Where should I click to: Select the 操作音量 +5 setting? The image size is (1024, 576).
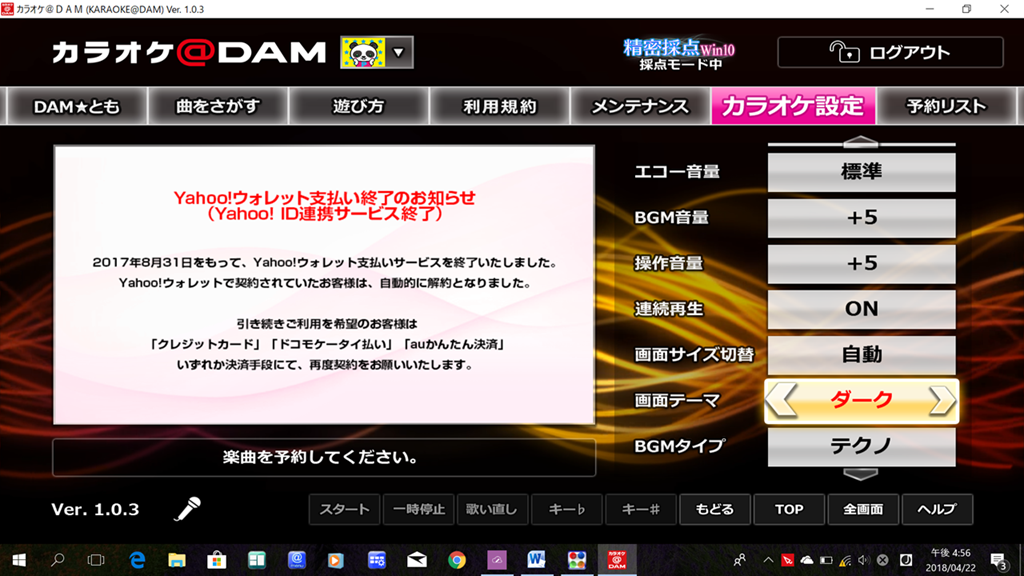pyautogui.click(x=861, y=263)
